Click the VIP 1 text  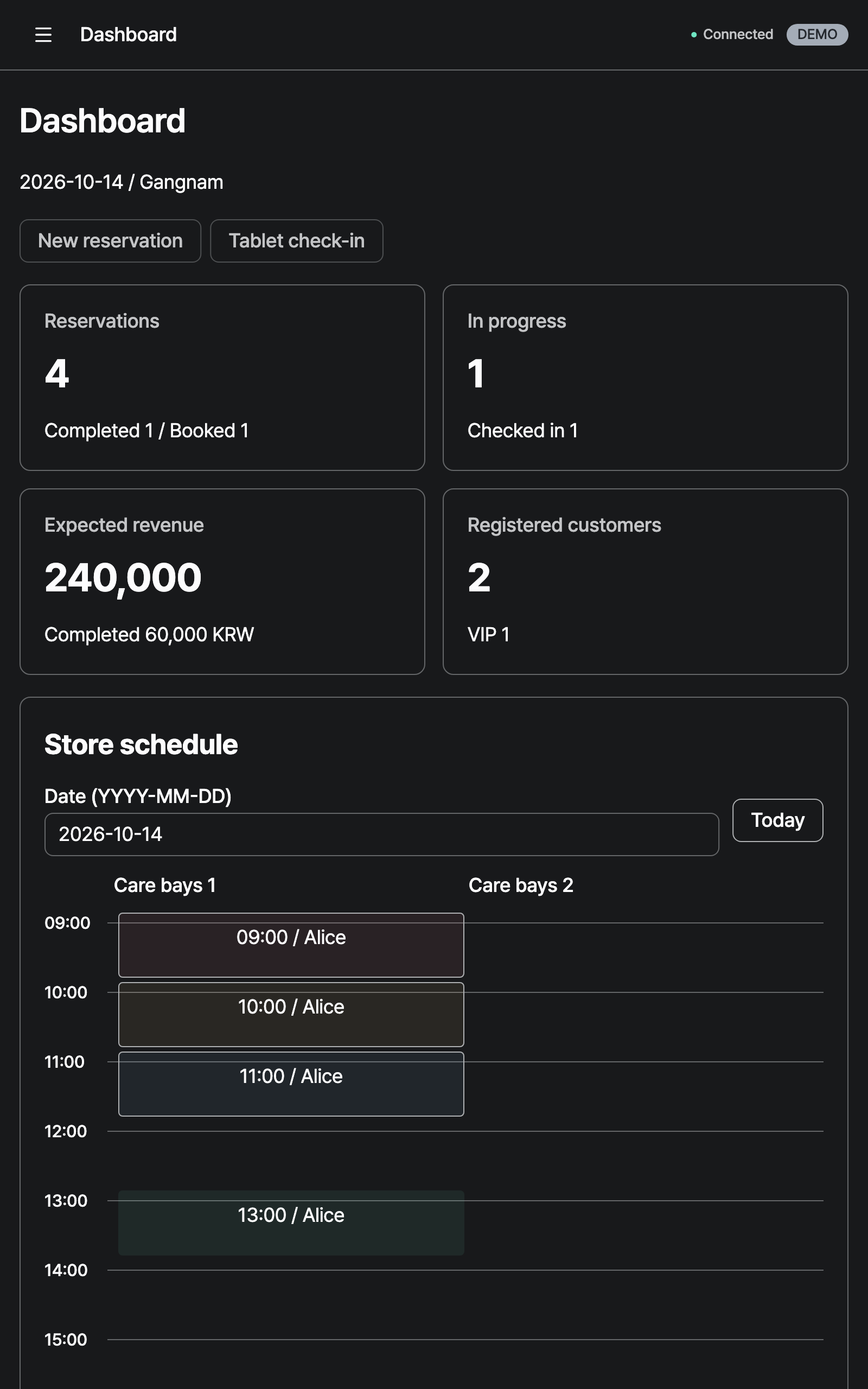489,635
